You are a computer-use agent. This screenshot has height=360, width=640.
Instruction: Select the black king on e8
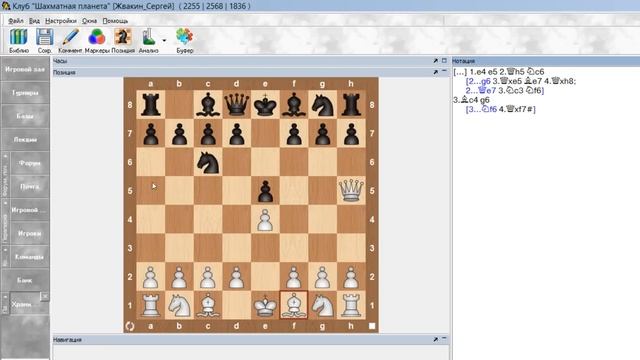pos(265,104)
